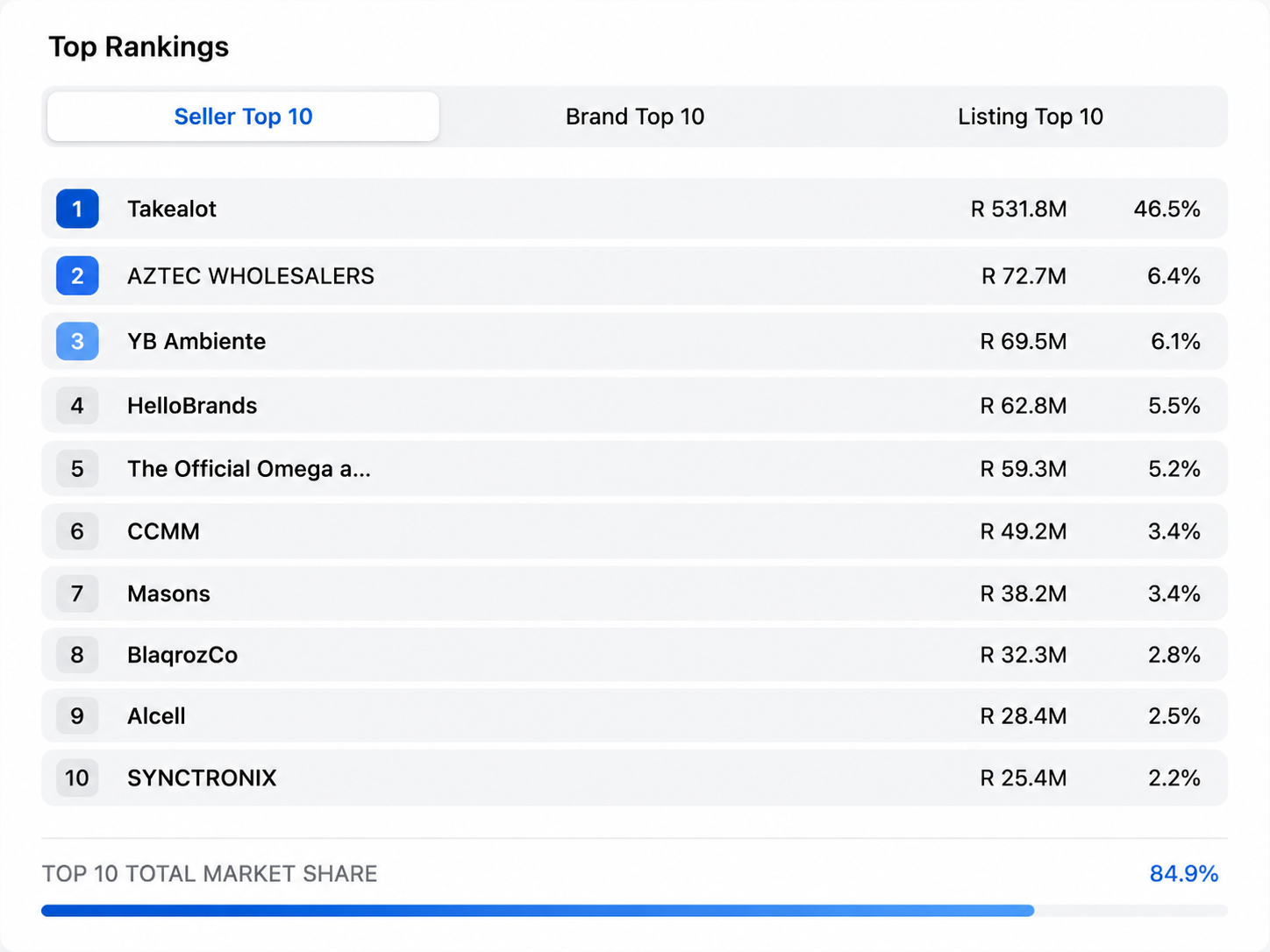Click the rank 2 badge beside AZTEC WHOLESALERS
The image size is (1270, 952).
(77, 276)
